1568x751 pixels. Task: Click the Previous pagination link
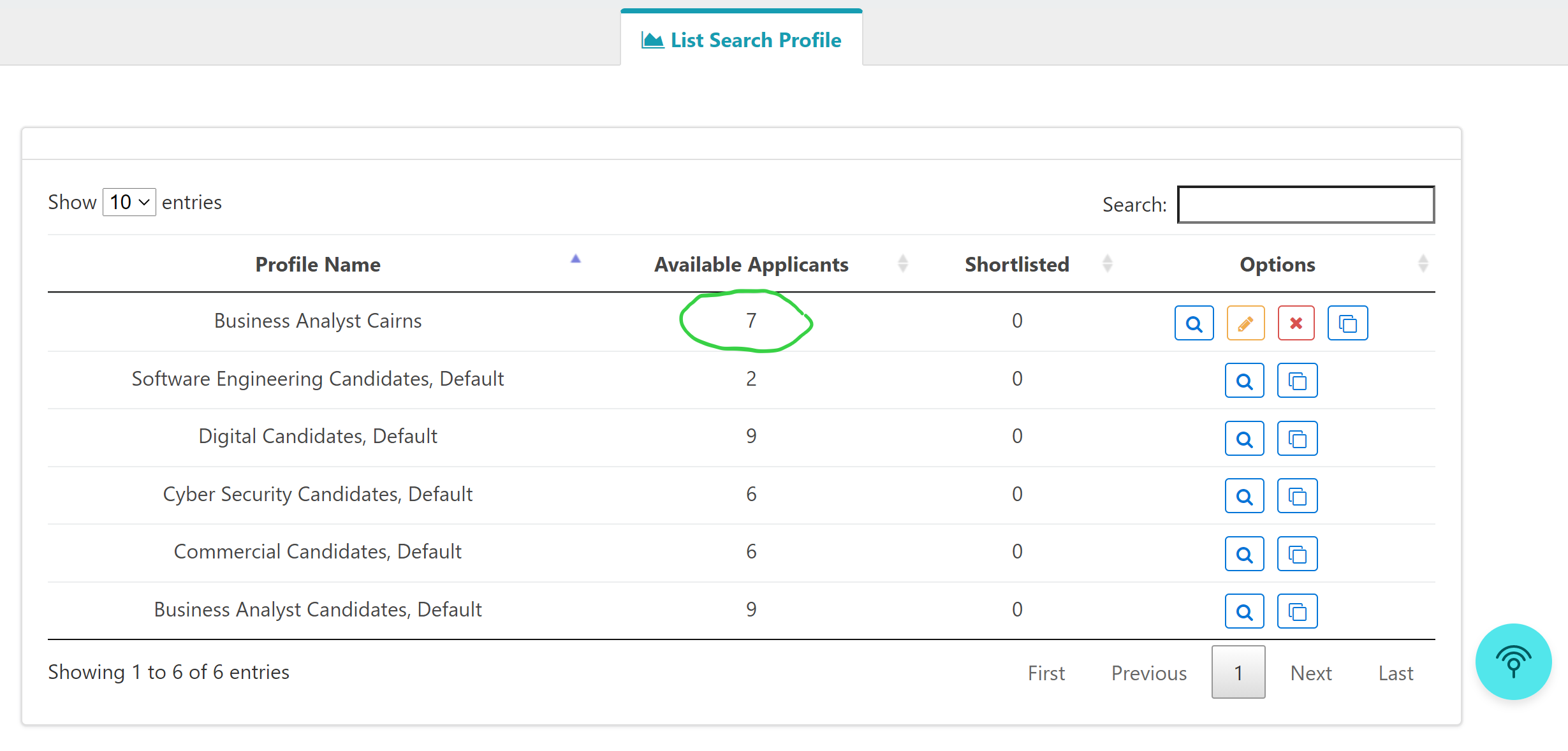click(x=1148, y=673)
